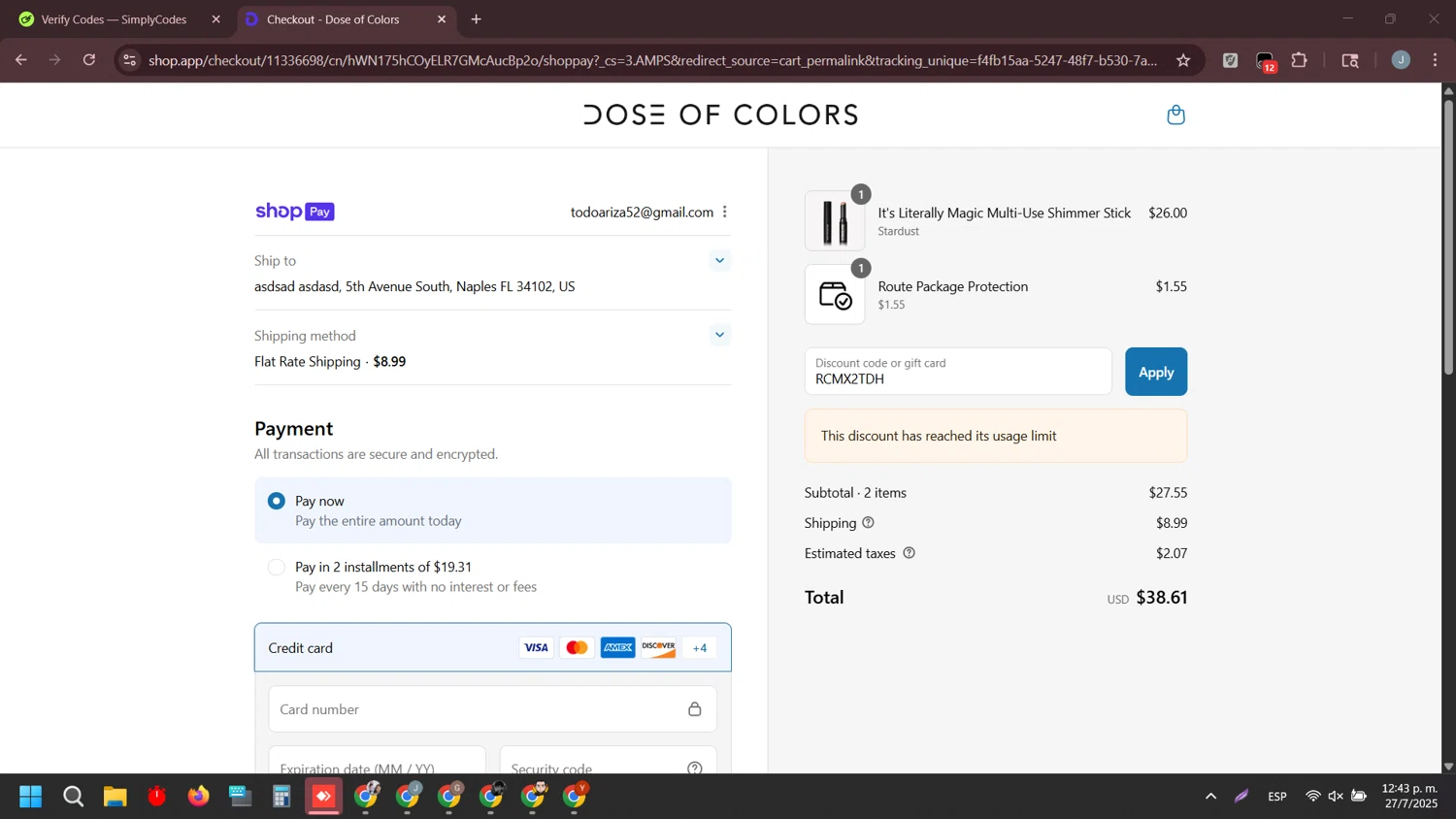Click the Security code field

[x=608, y=762]
